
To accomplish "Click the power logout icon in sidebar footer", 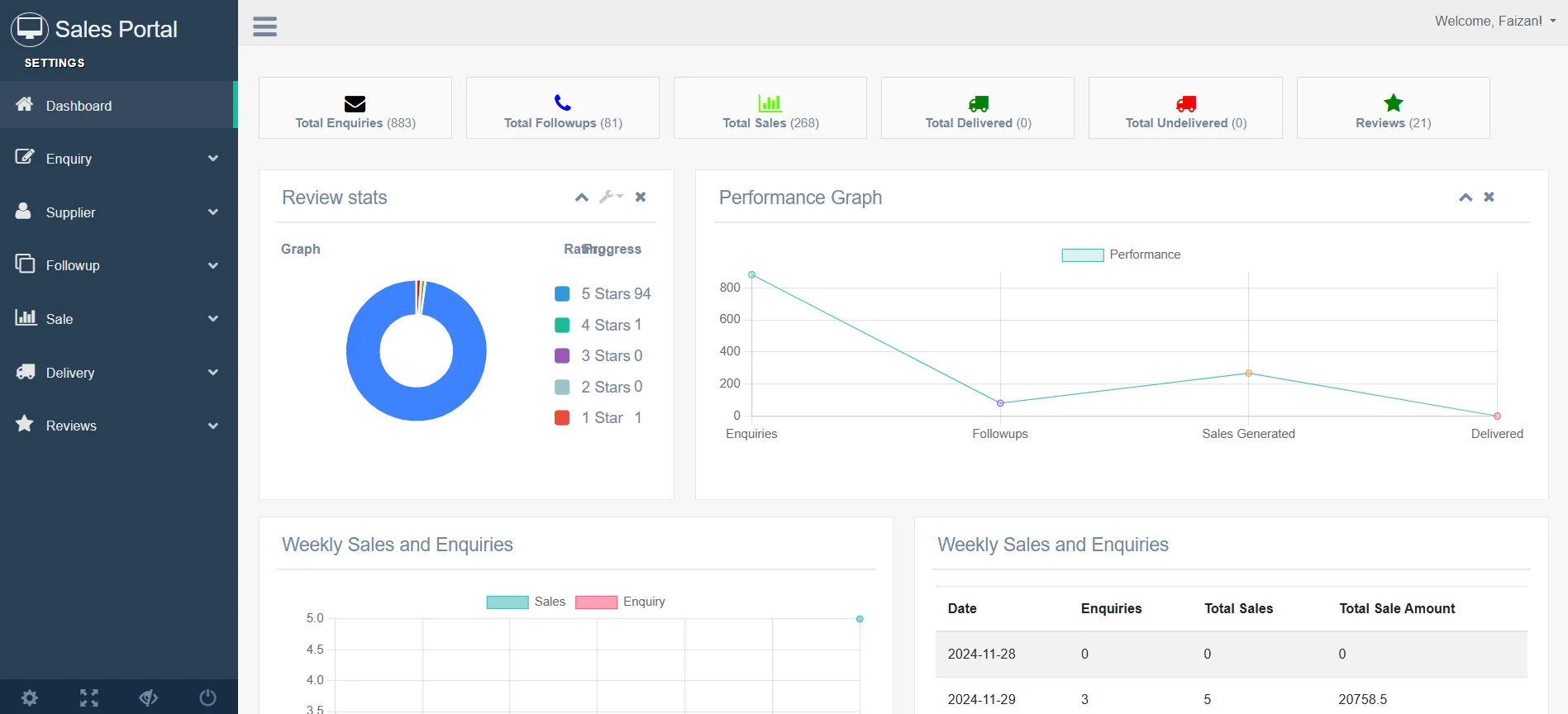I will [207, 698].
